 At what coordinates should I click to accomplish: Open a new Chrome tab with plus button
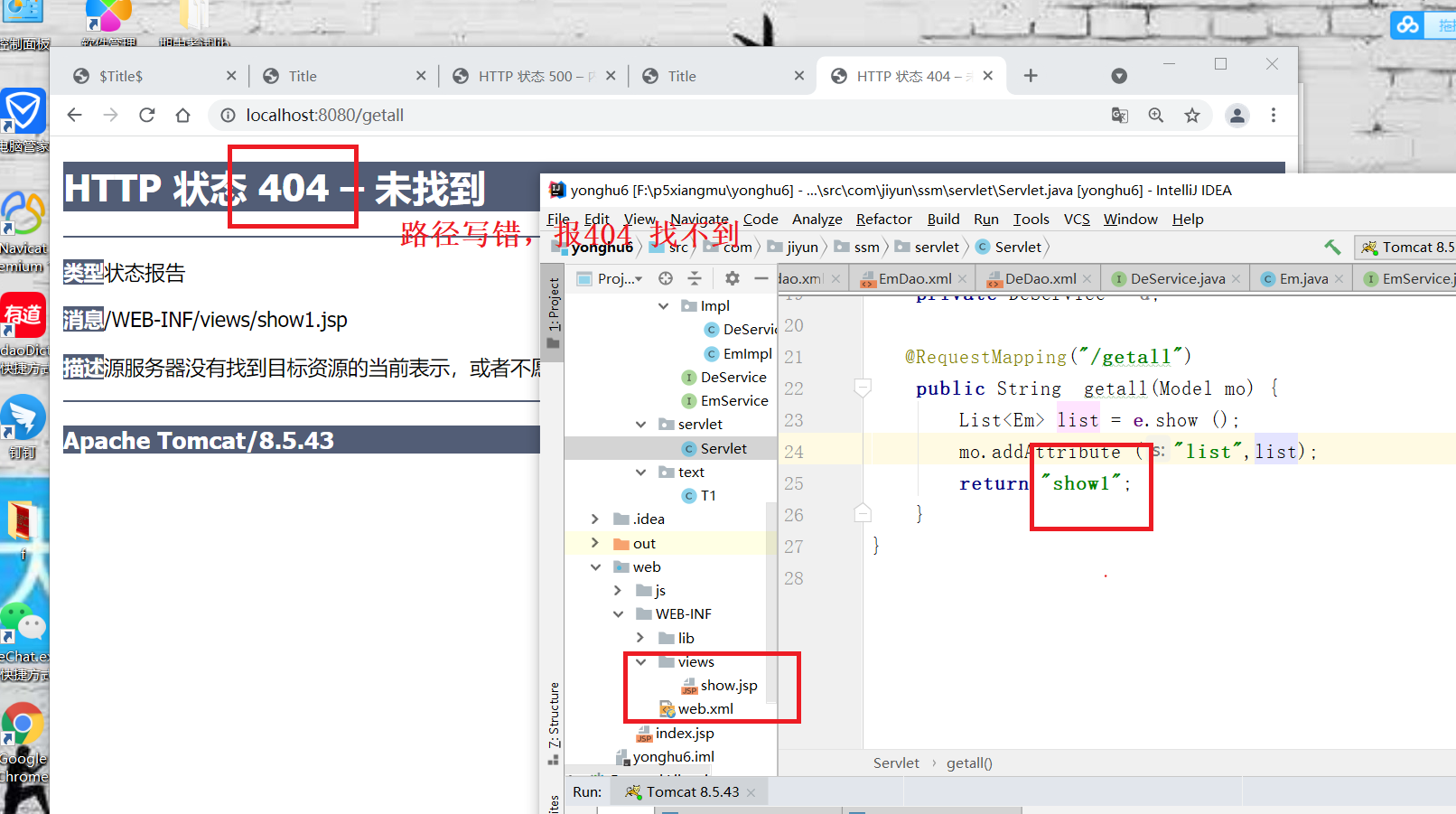pyautogui.click(x=1031, y=76)
